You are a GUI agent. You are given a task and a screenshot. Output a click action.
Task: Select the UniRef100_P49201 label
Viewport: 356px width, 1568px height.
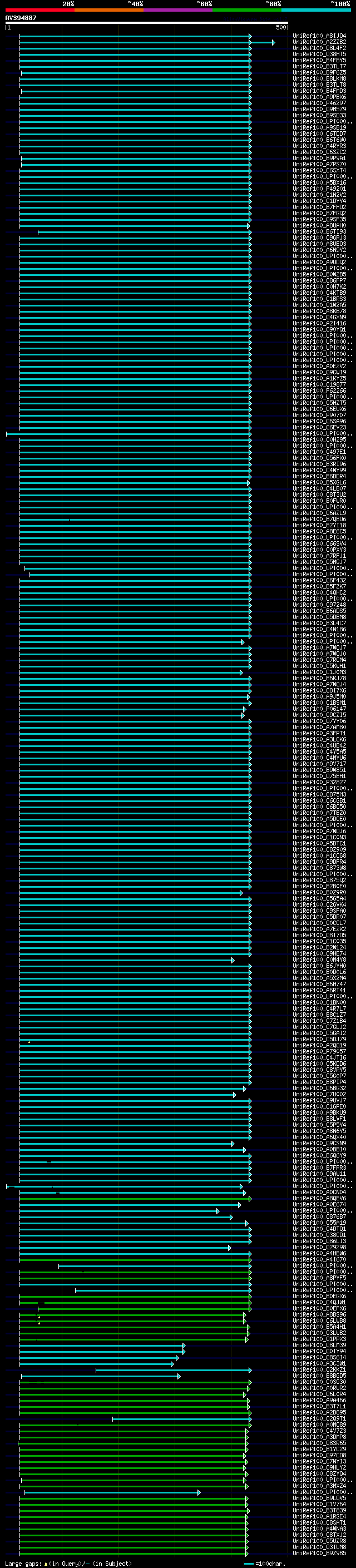[x=319, y=189]
